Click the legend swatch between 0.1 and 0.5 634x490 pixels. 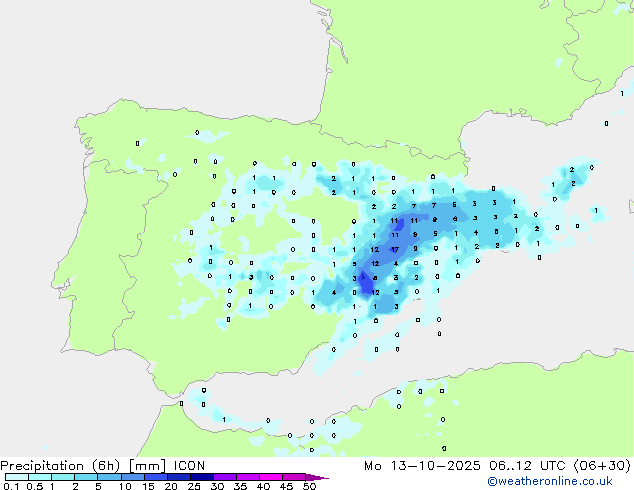pyautogui.click(x=17, y=477)
